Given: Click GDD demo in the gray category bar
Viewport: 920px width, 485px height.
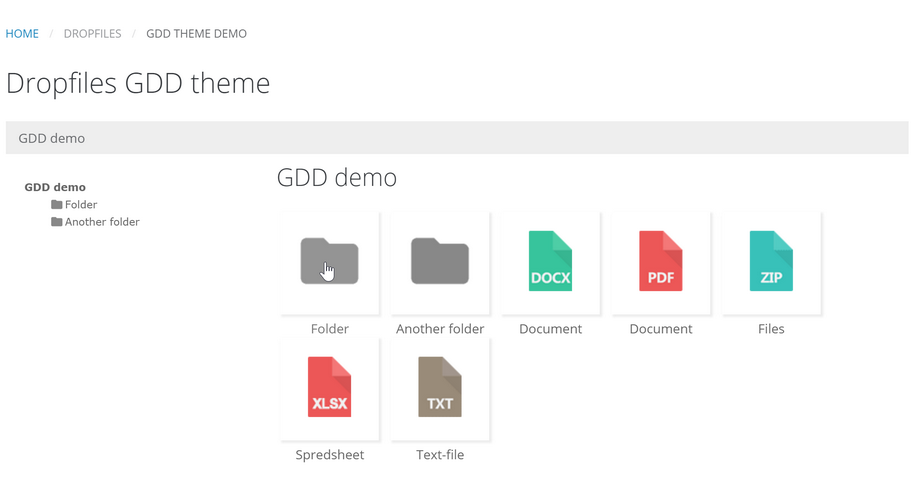Looking at the screenshot, I should pos(52,138).
